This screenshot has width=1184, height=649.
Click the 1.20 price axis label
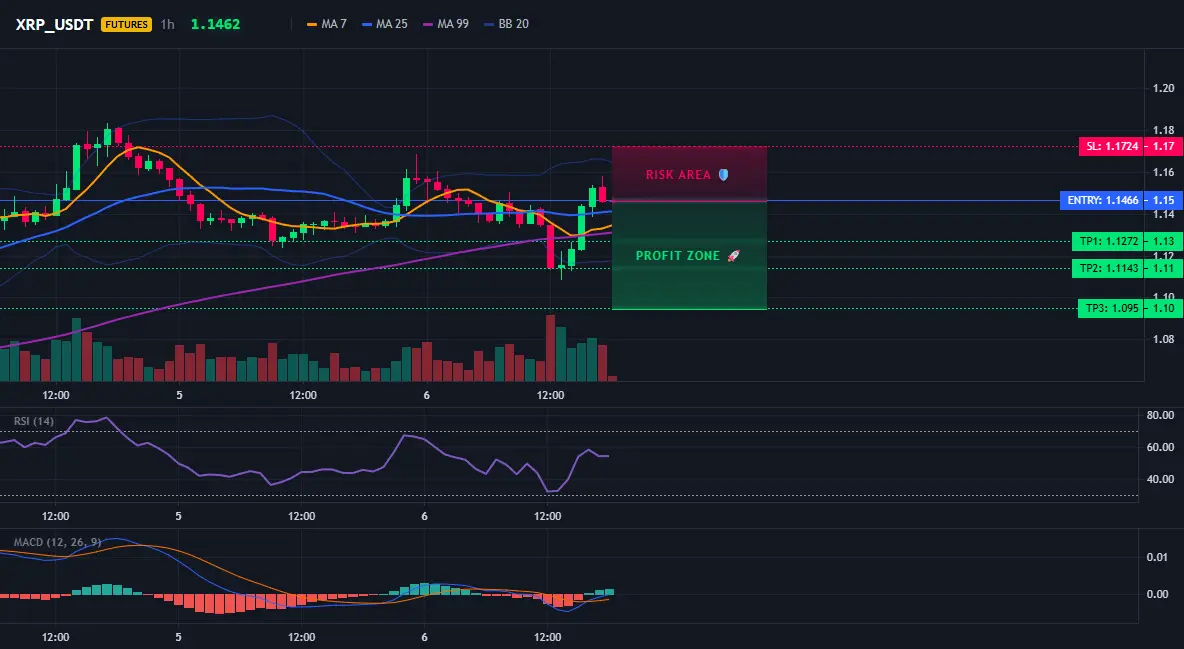pos(1164,88)
